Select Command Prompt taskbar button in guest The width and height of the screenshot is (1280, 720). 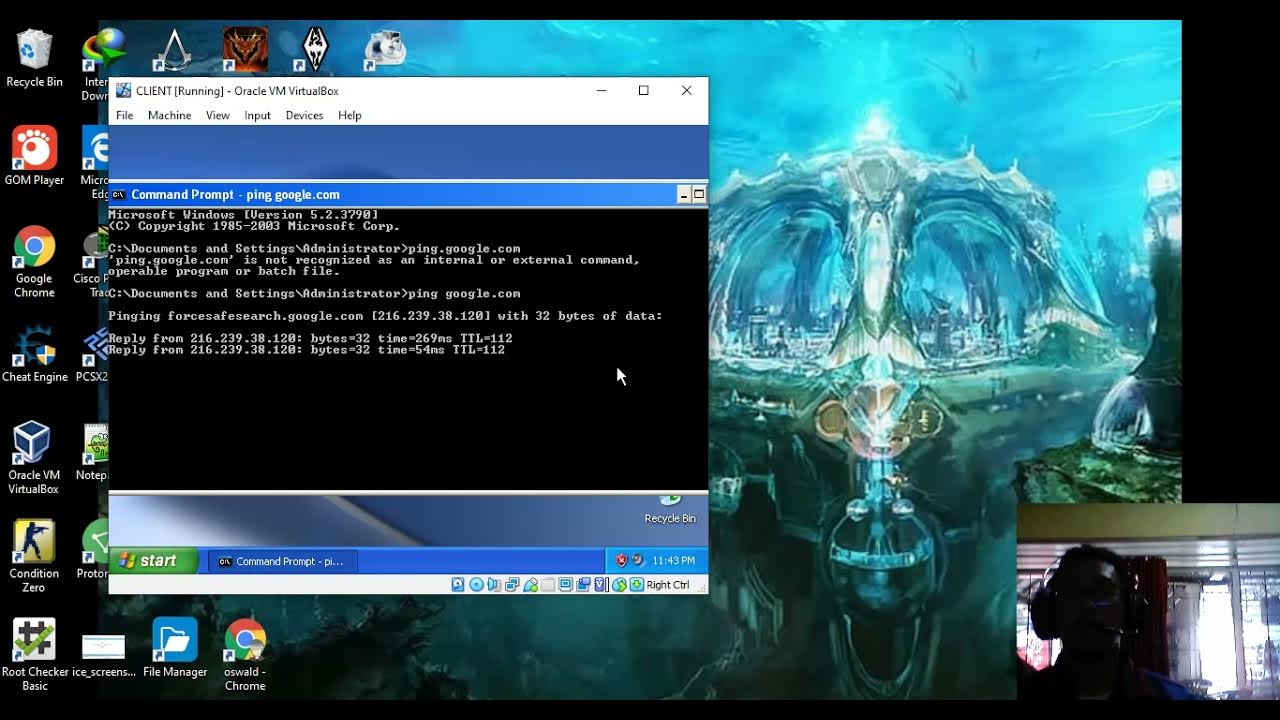[282, 561]
